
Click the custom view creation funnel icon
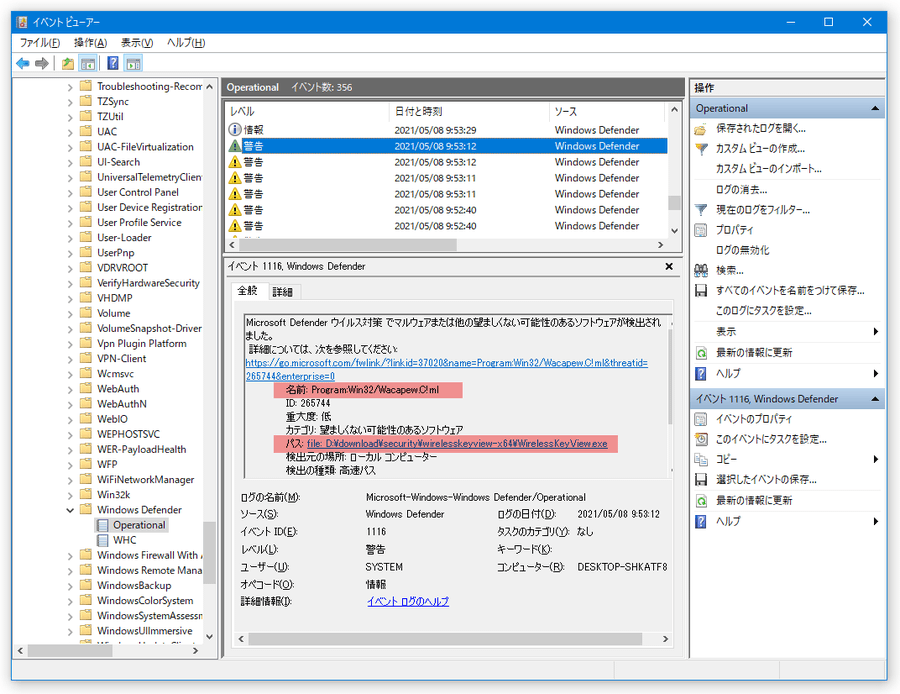coord(701,149)
